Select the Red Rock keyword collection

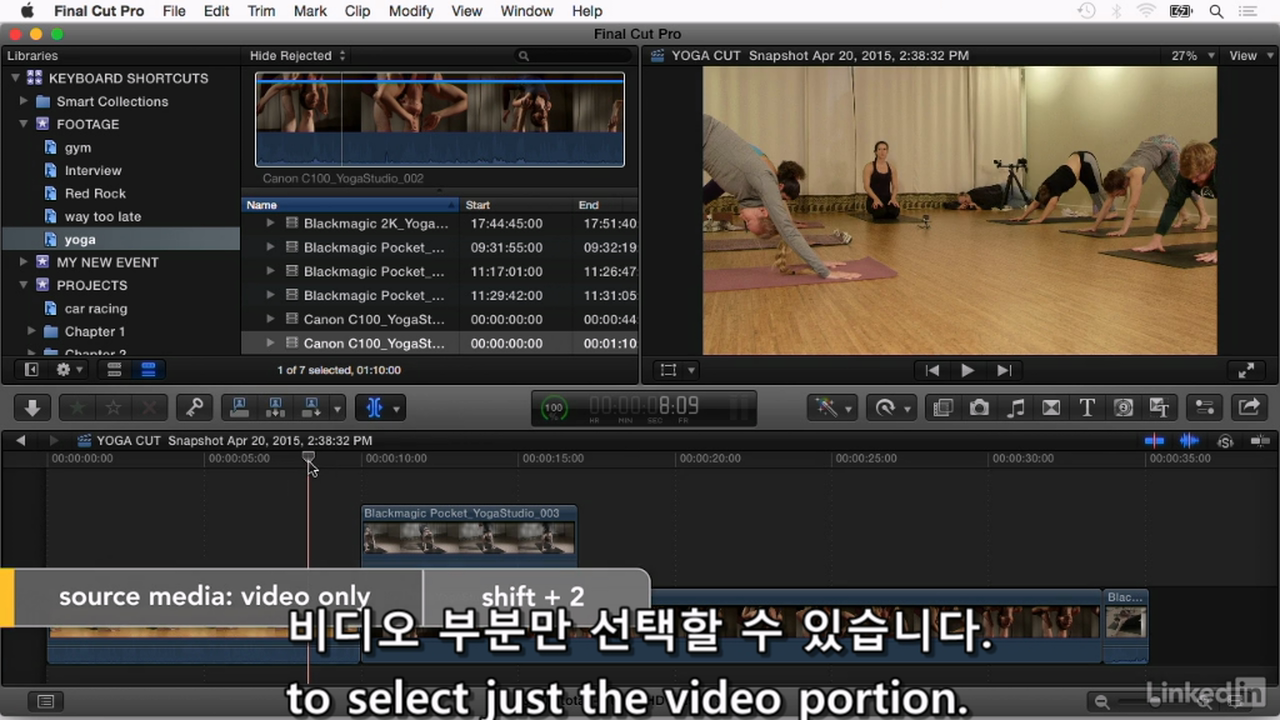(x=95, y=193)
